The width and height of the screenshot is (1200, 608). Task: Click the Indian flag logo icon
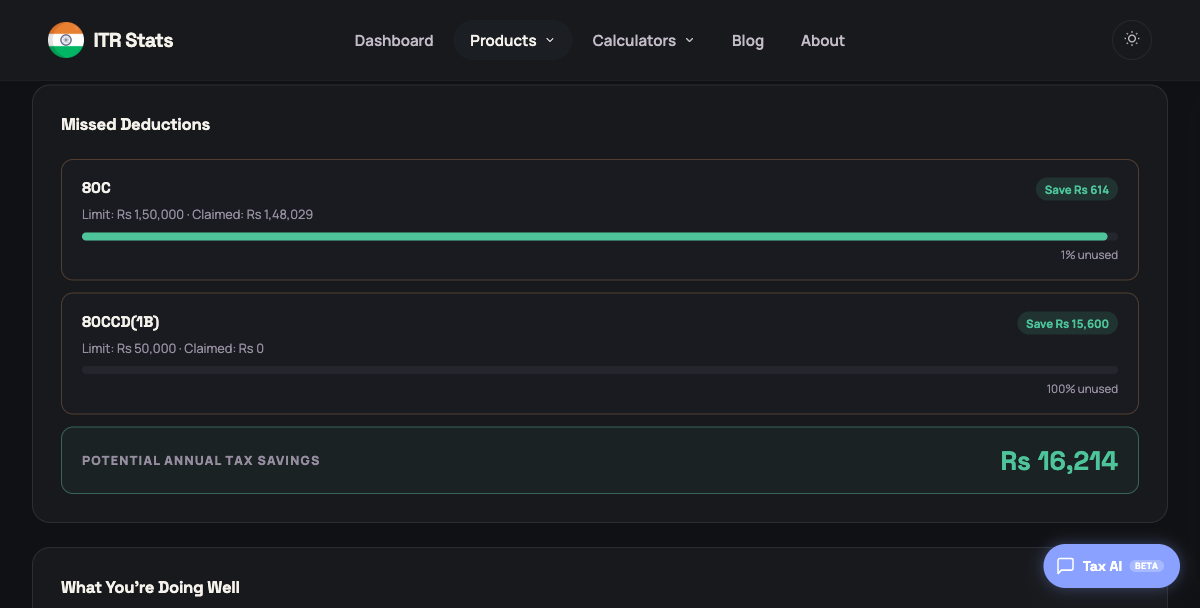click(x=66, y=40)
